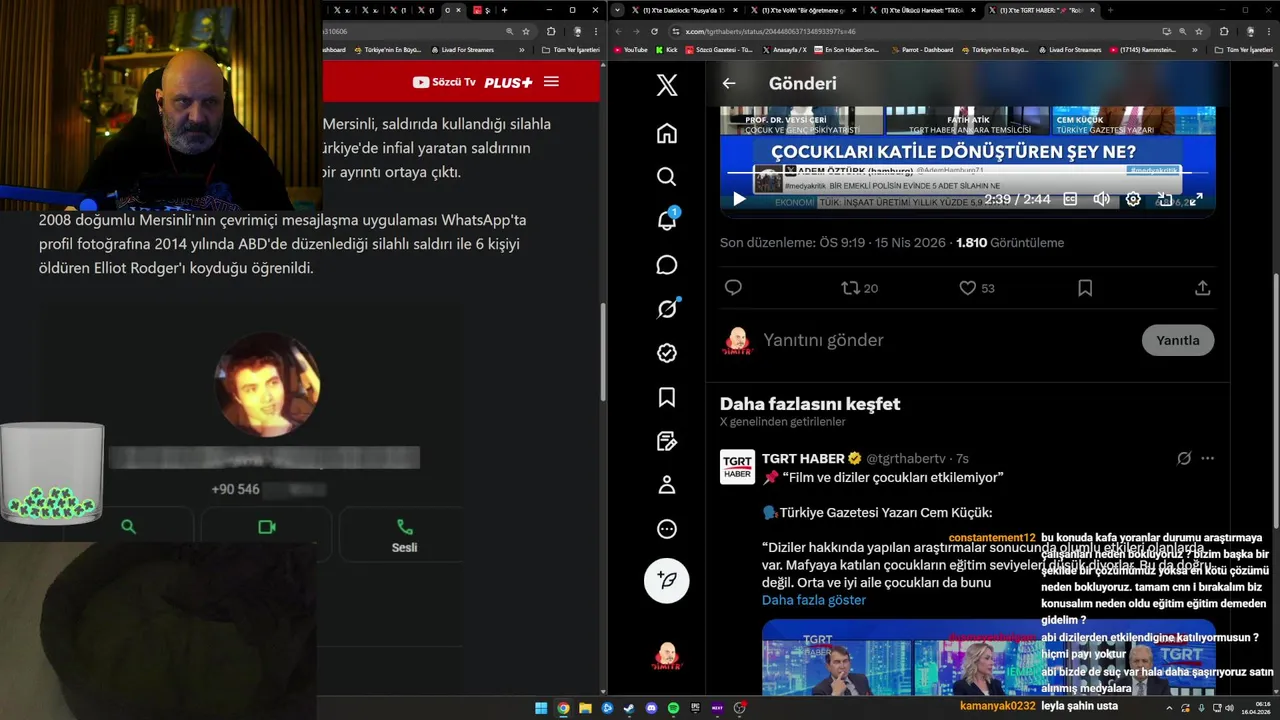Screen dimensions: 1280x720
Task: Open verified badge icon in X sidebar
Action: [x=667, y=353]
